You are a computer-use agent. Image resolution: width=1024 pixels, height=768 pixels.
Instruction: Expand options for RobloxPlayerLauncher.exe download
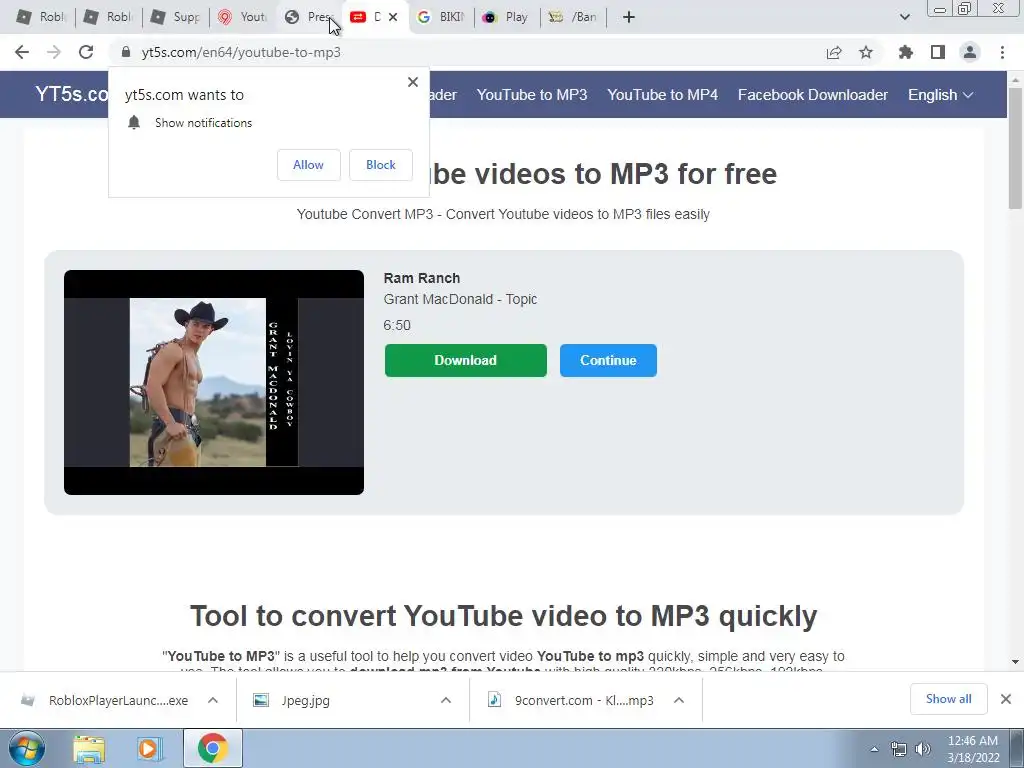tap(213, 700)
